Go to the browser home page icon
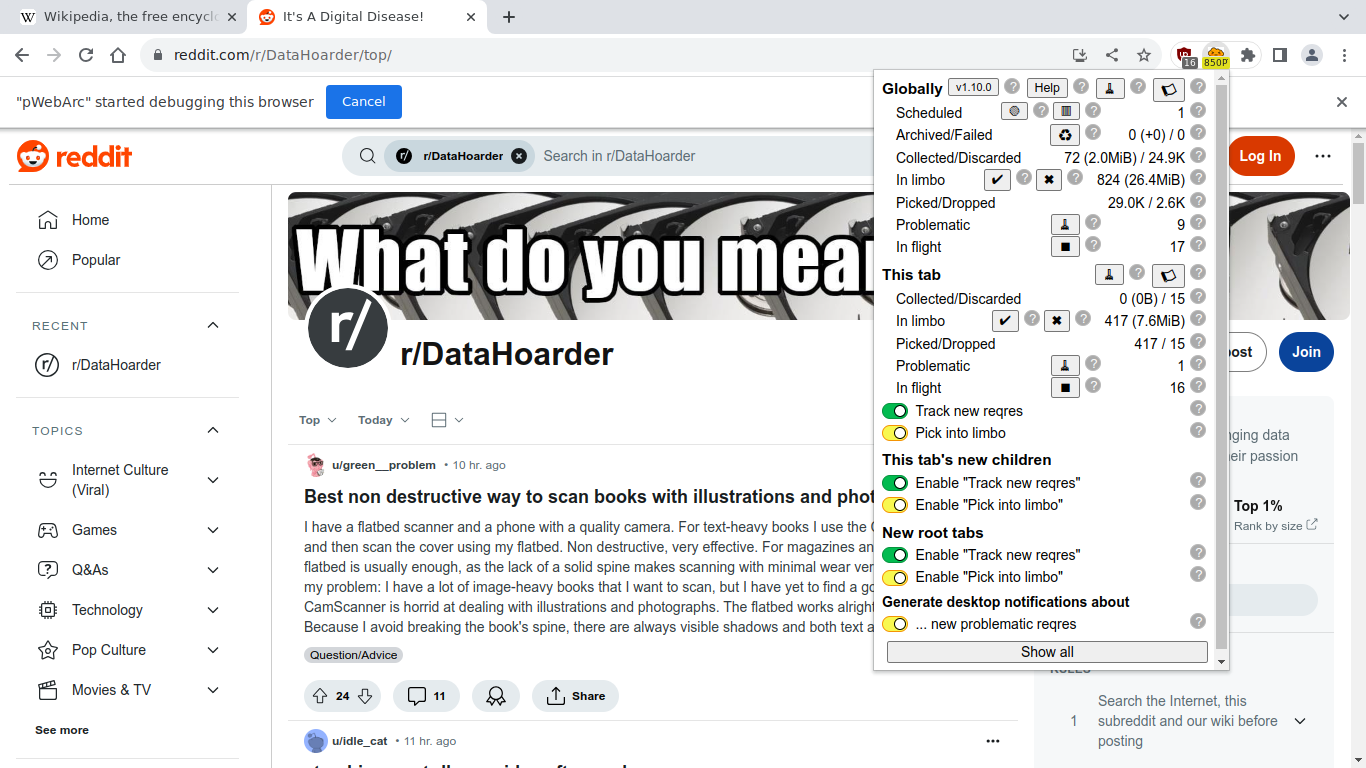 pos(118,56)
